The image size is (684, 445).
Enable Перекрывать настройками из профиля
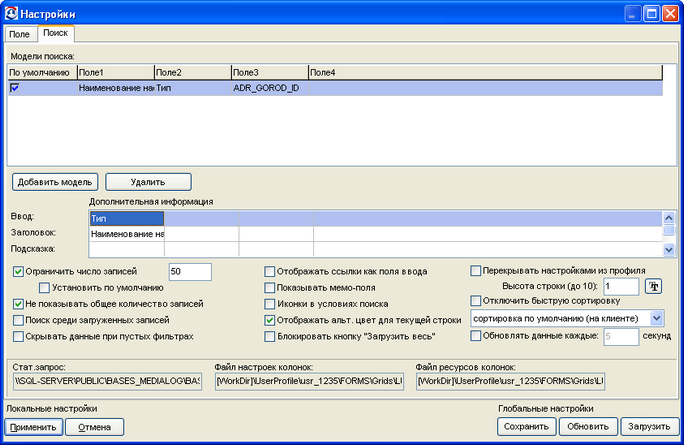(x=475, y=271)
